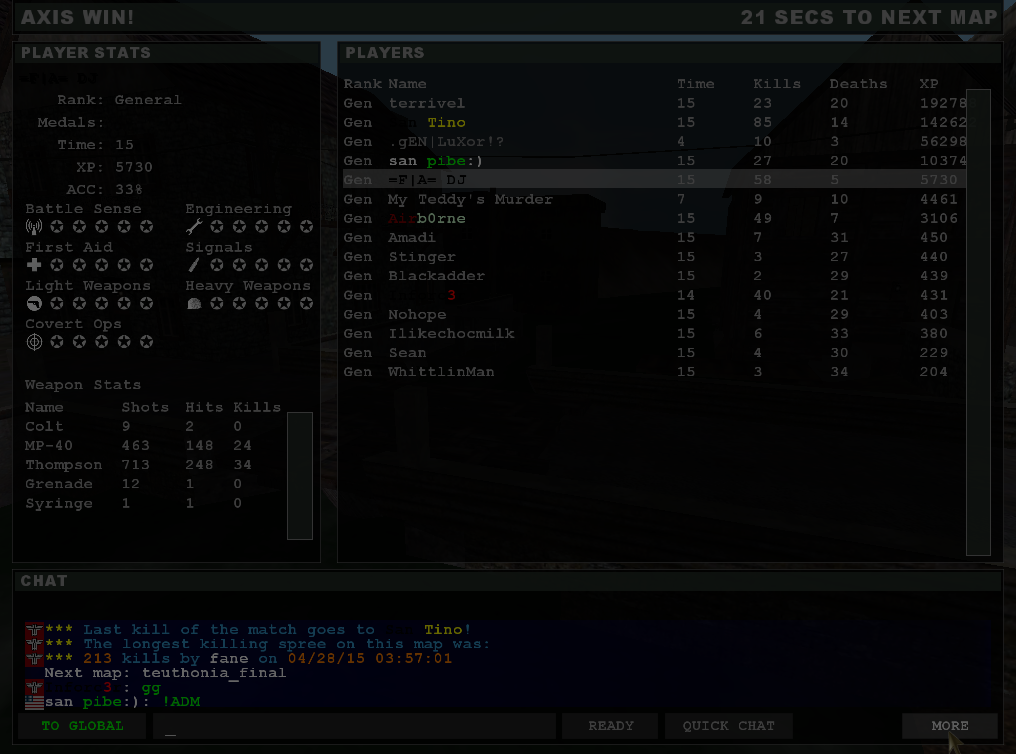Click the Heavy Weapons helmet icon
1016x754 pixels.
194,303
